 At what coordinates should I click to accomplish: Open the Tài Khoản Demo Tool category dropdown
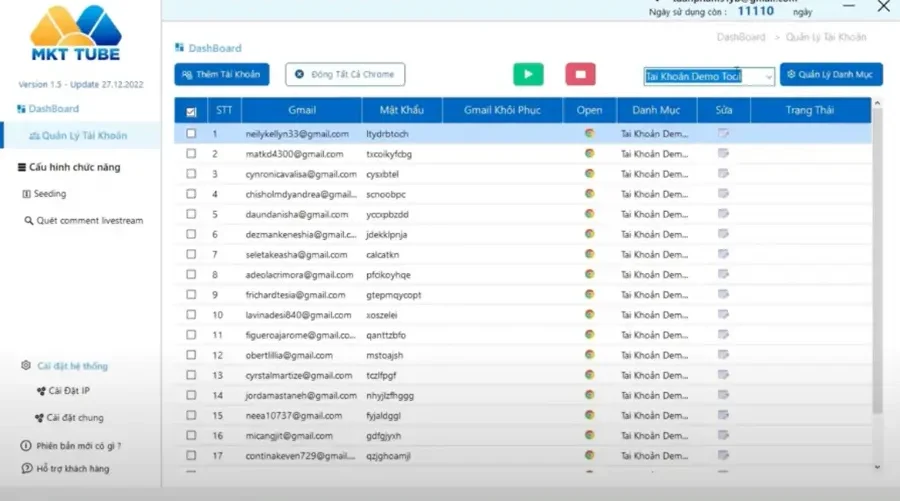[x=709, y=76]
